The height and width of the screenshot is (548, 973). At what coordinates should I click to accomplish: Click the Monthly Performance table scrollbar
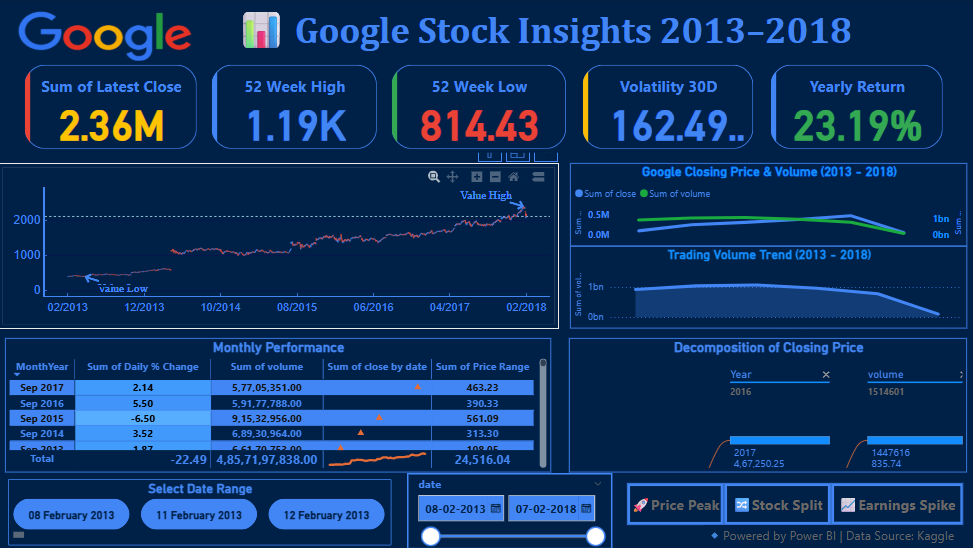(543, 412)
